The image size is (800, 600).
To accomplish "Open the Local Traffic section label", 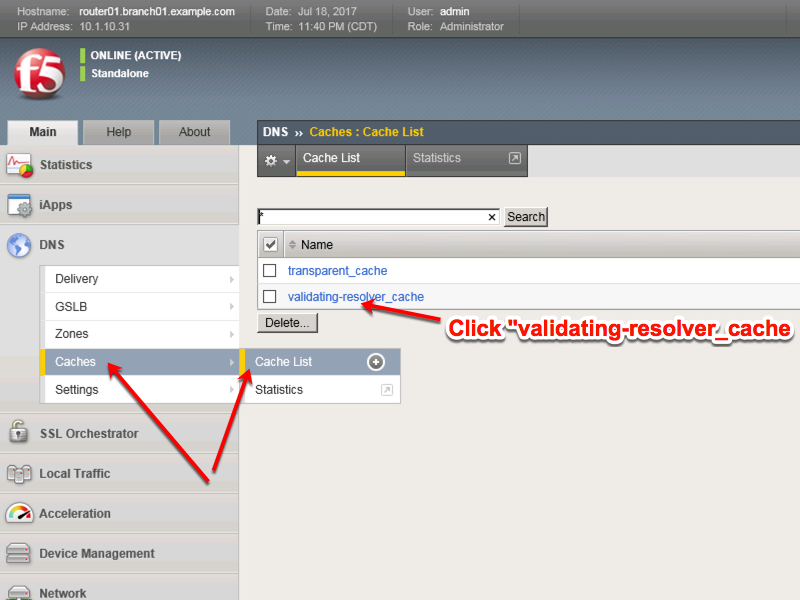I will click(x=75, y=473).
